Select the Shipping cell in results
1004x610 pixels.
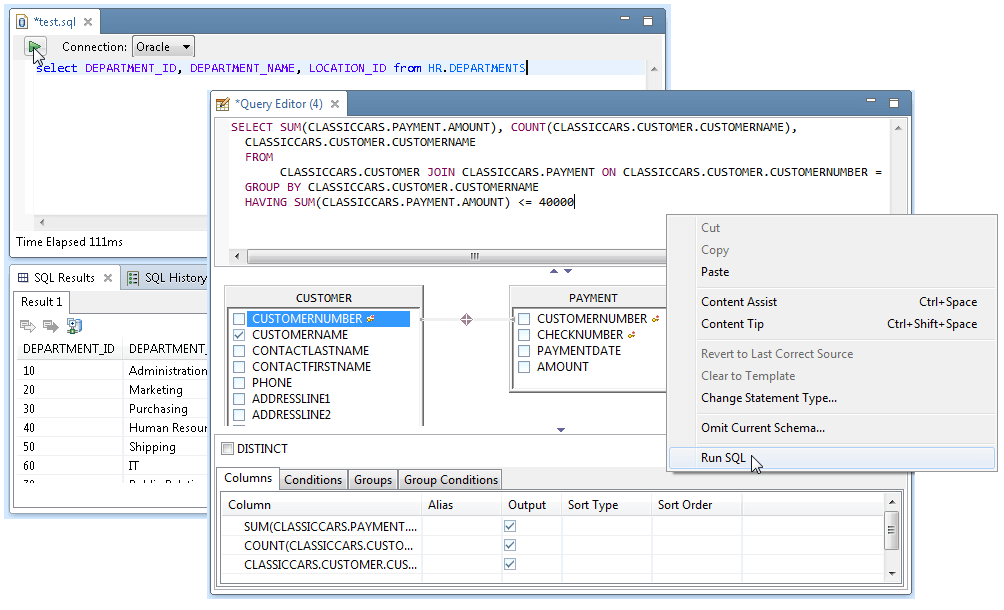pos(152,447)
